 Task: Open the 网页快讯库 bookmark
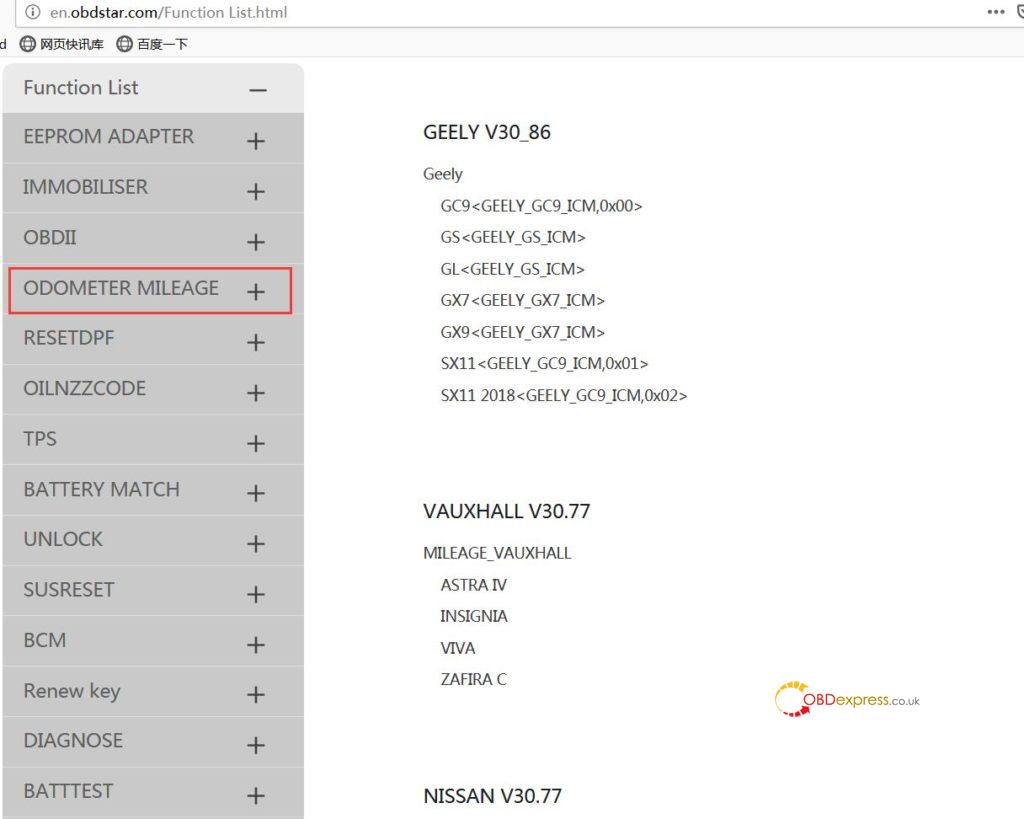click(x=62, y=44)
